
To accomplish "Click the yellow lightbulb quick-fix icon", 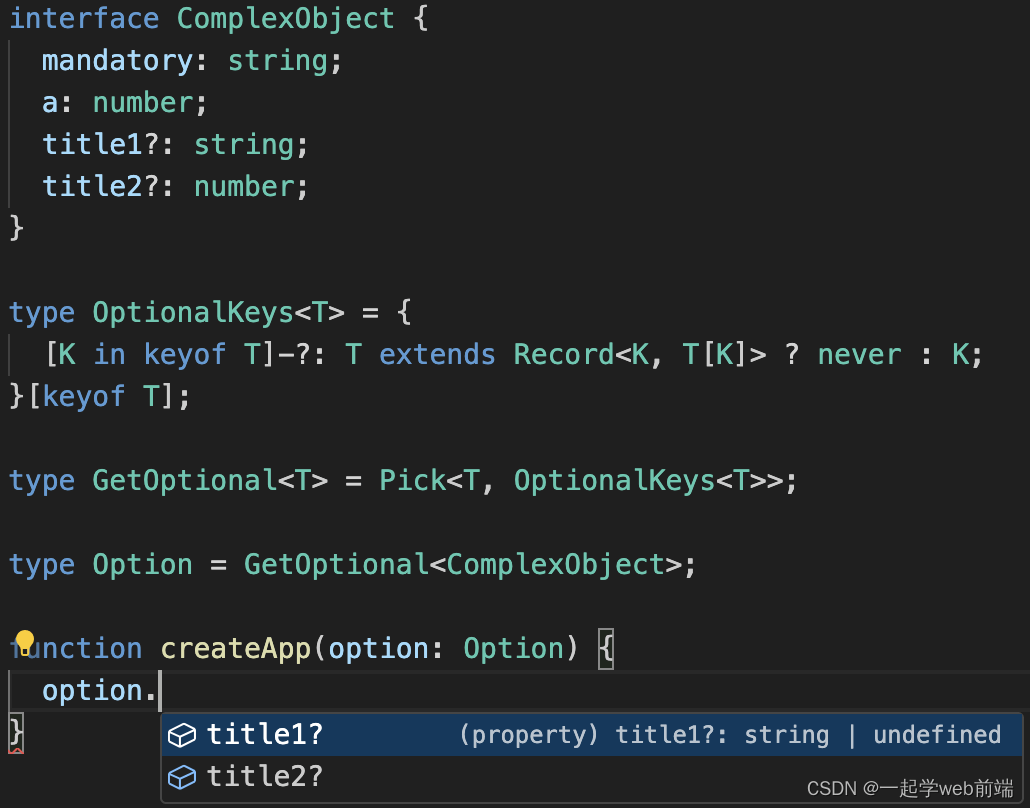I will point(24,640).
